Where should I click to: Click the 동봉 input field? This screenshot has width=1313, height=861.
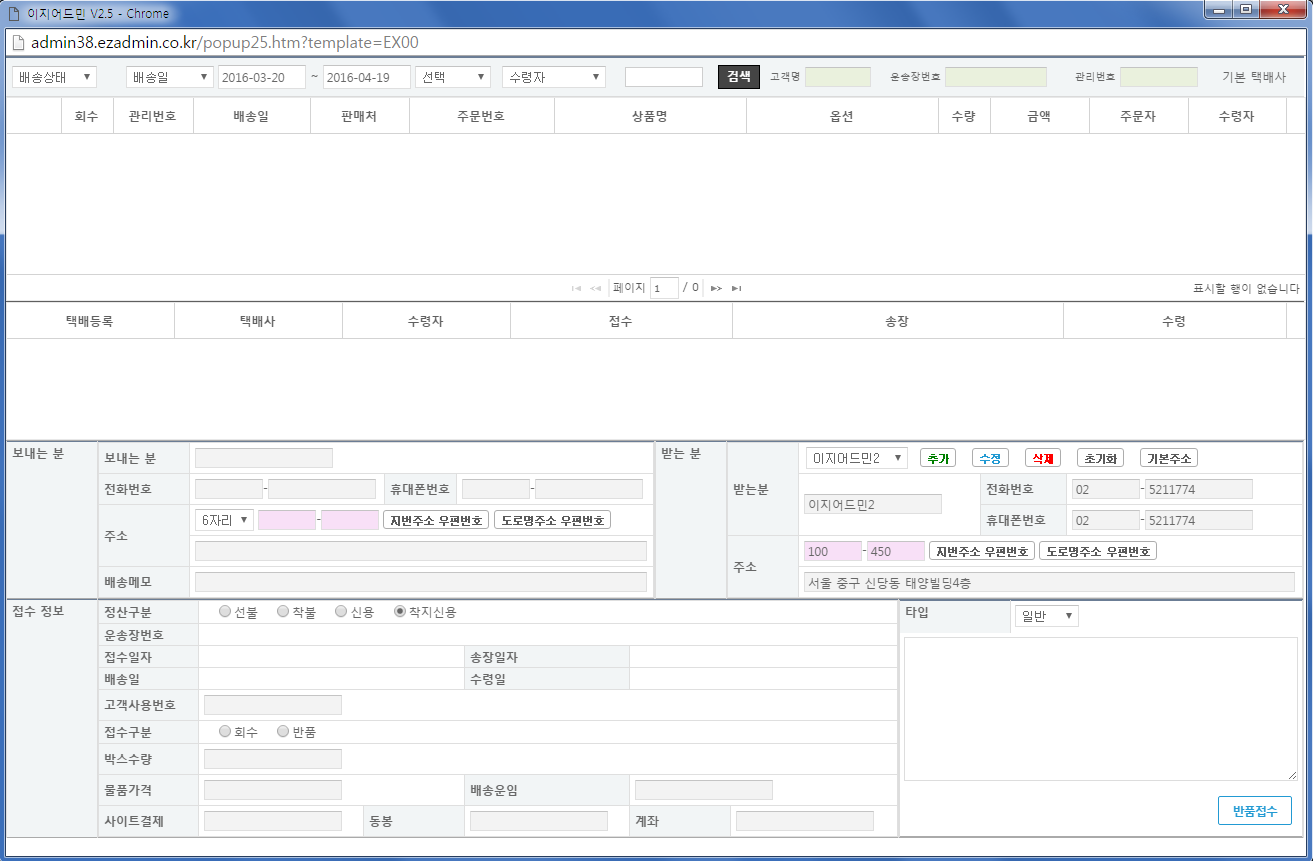pos(539,821)
